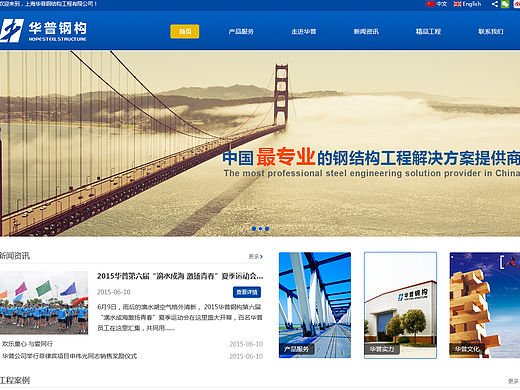This screenshot has width=520, height=390.
Task: Click the Golden Gate bridge banner image
Action: (260, 143)
